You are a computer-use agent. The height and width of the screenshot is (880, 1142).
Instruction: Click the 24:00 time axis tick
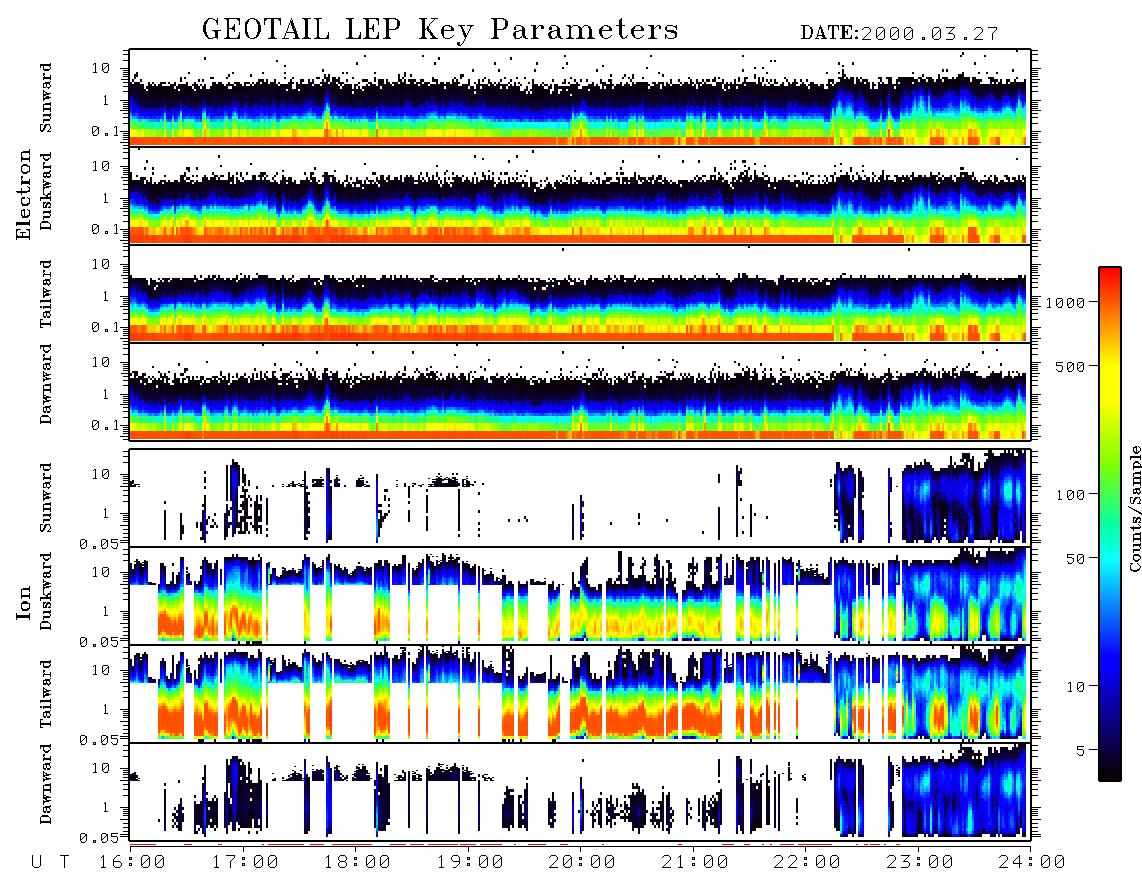(x=1031, y=862)
